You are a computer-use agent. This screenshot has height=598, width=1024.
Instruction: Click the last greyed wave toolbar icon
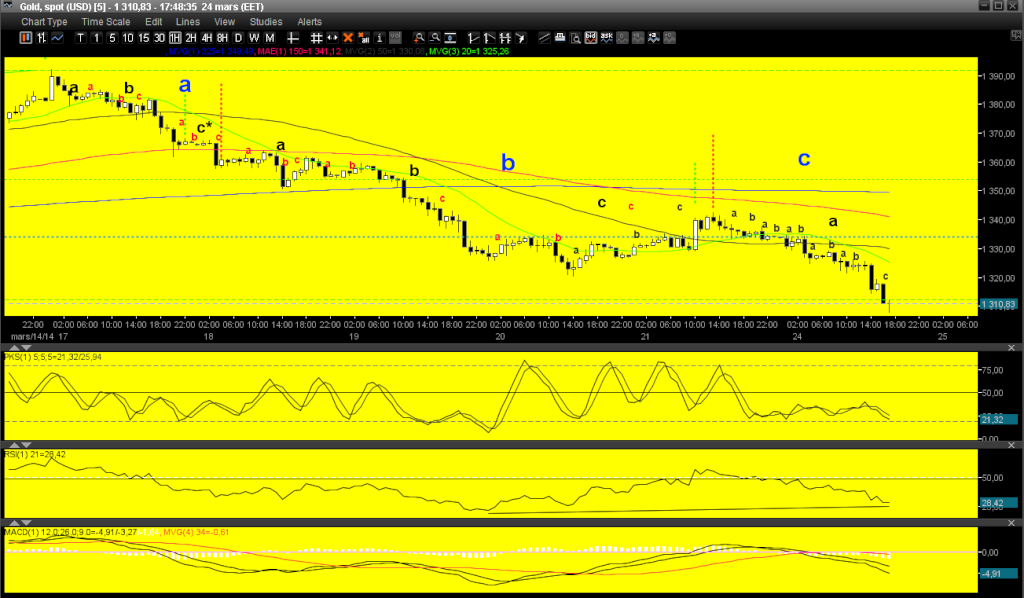[x=669, y=38]
